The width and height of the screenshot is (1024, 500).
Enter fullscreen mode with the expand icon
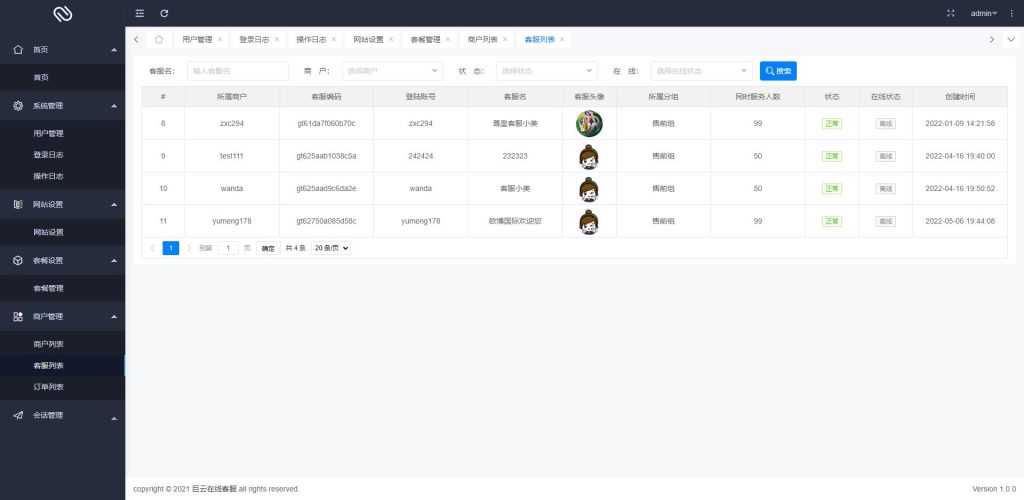(950, 13)
